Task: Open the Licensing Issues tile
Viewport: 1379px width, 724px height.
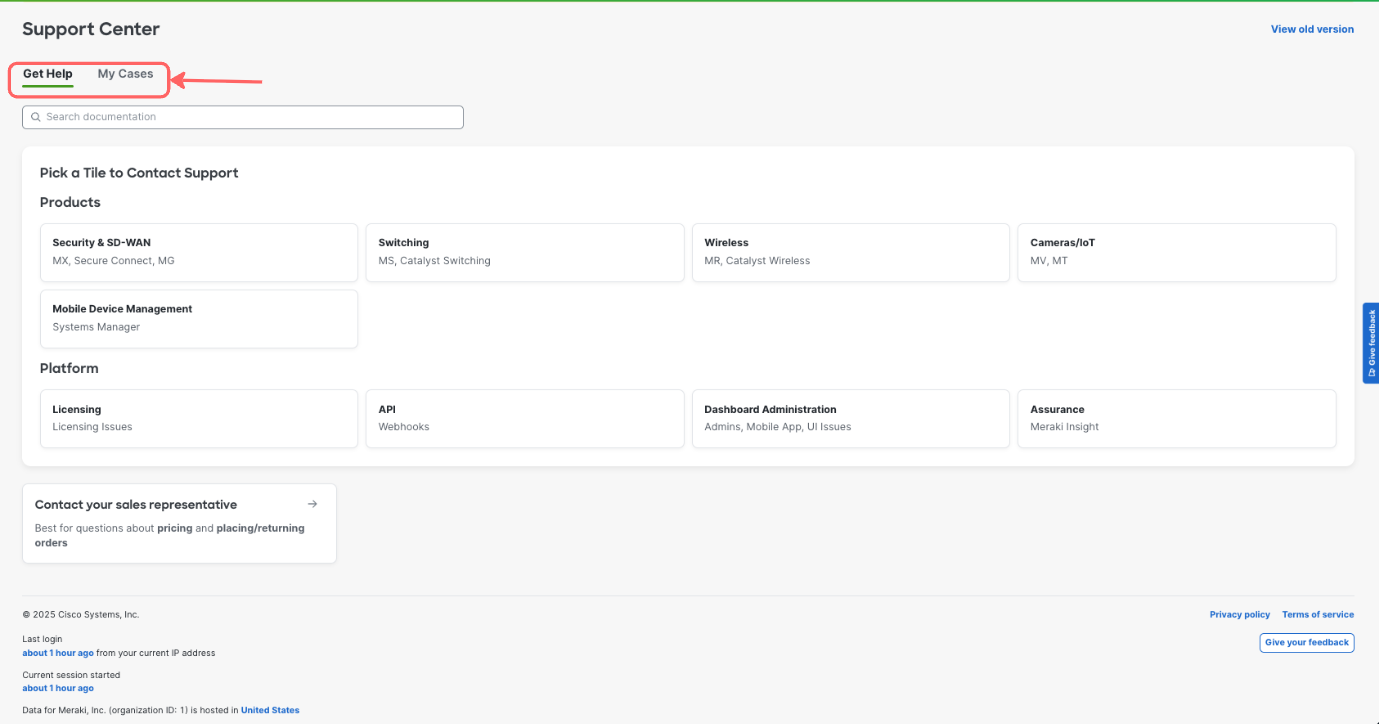Action: click(x=198, y=418)
